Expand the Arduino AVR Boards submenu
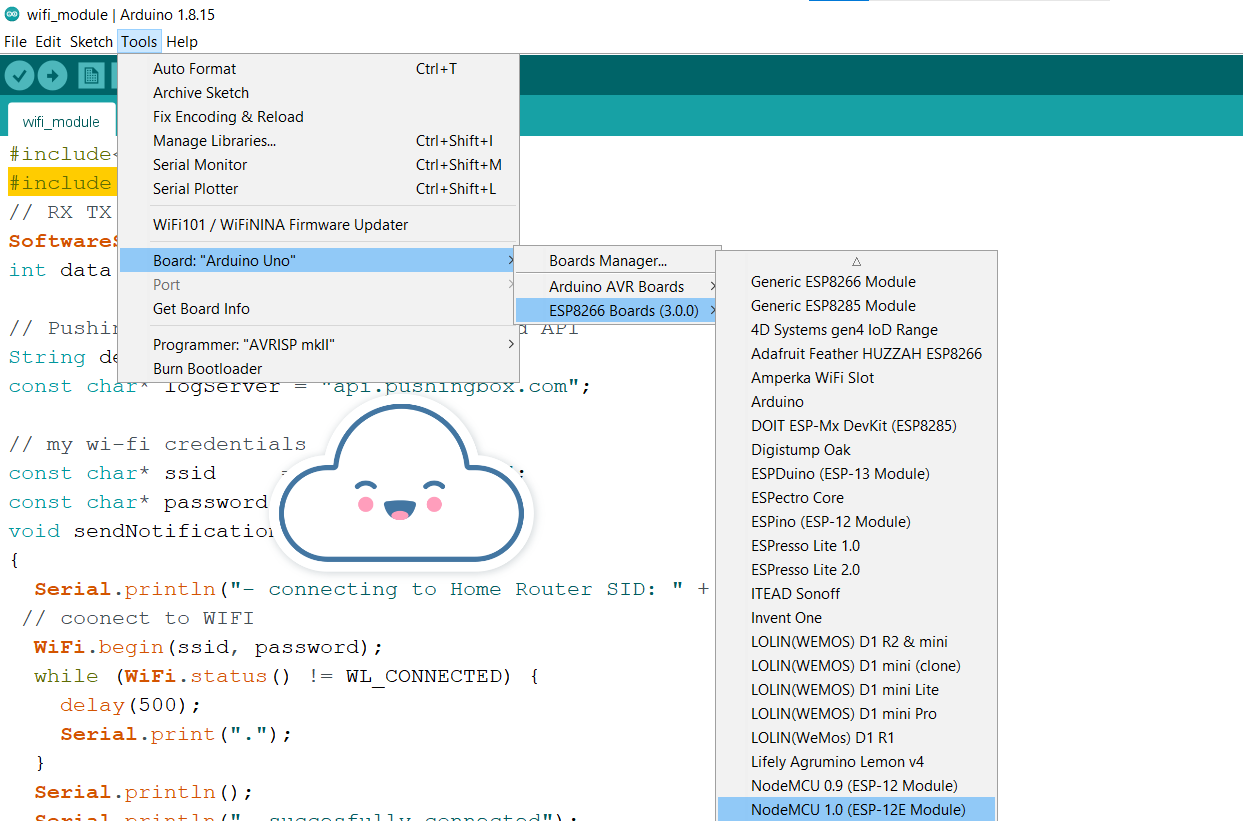This screenshot has height=821, width=1243. pyautogui.click(x=617, y=287)
